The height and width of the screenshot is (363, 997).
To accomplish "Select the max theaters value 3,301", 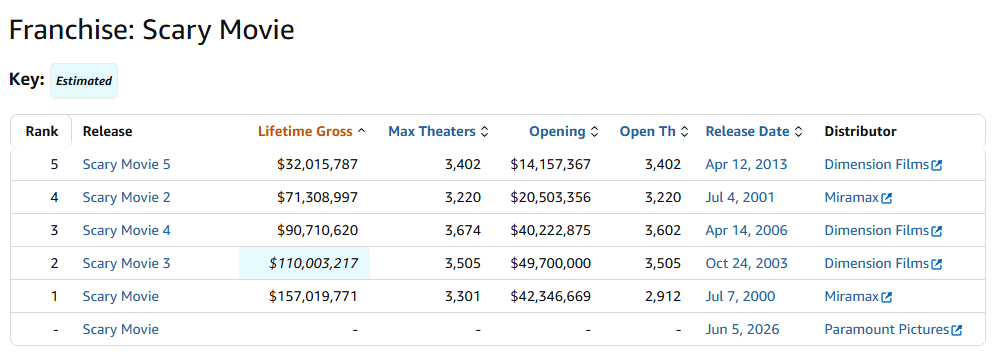I will click(464, 296).
